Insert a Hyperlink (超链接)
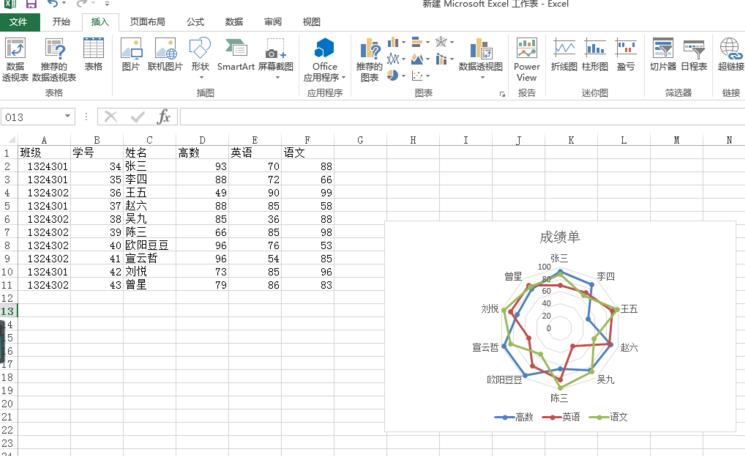Image resolution: width=745 pixels, height=456 pixels. (730, 54)
